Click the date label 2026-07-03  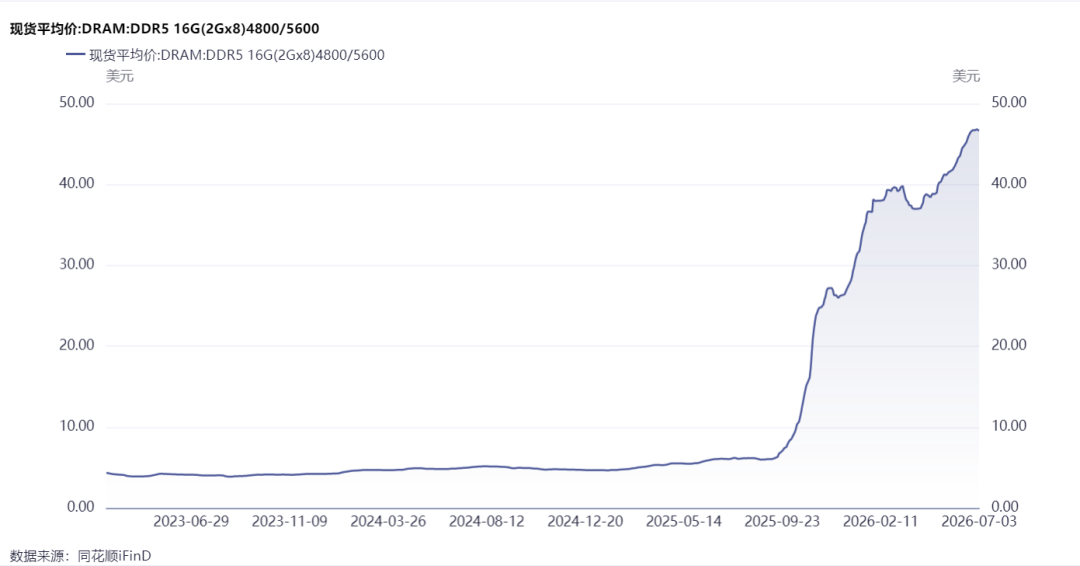pyautogui.click(x=979, y=522)
